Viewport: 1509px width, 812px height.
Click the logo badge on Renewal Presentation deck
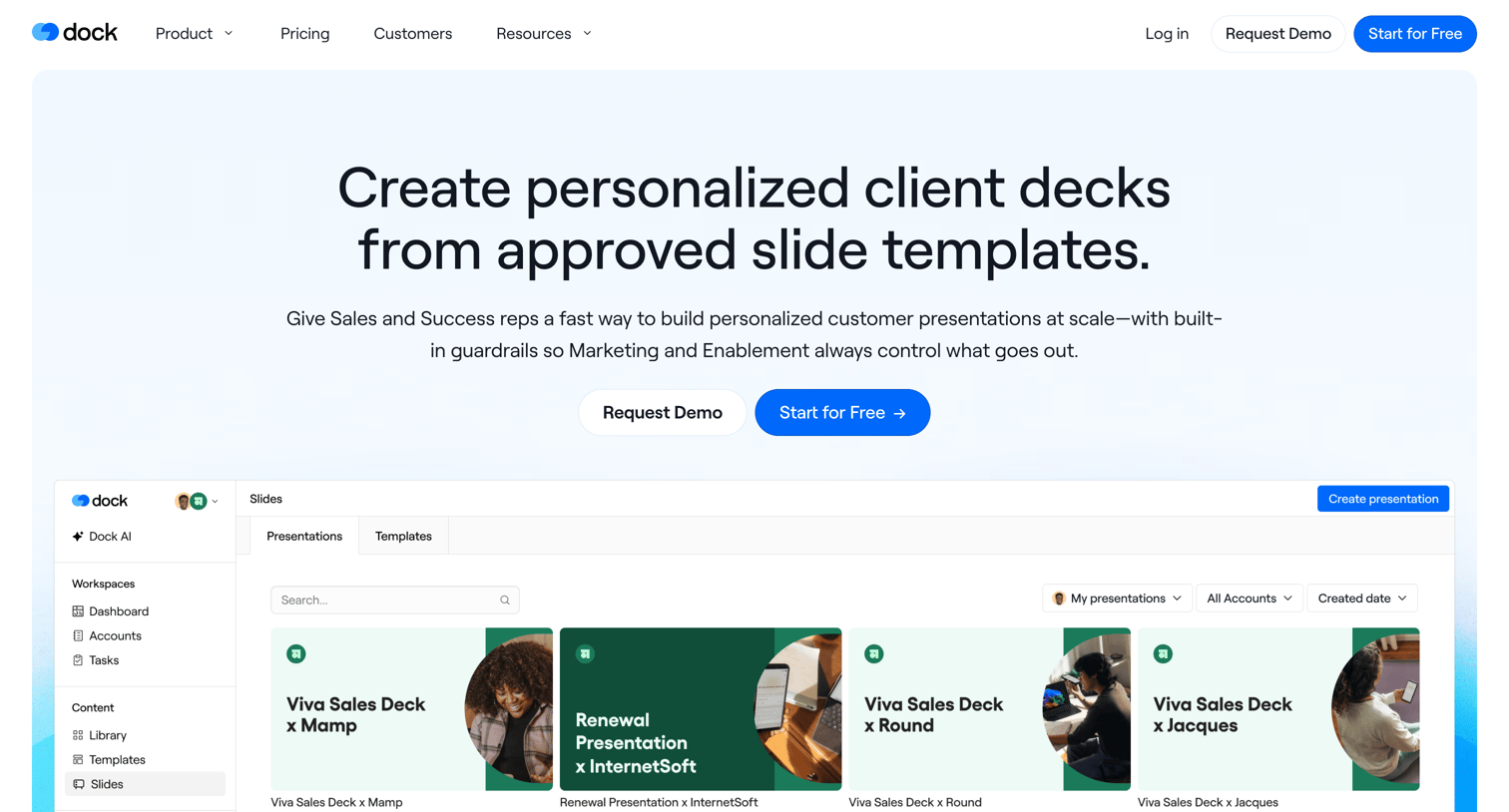pyautogui.click(x=585, y=654)
